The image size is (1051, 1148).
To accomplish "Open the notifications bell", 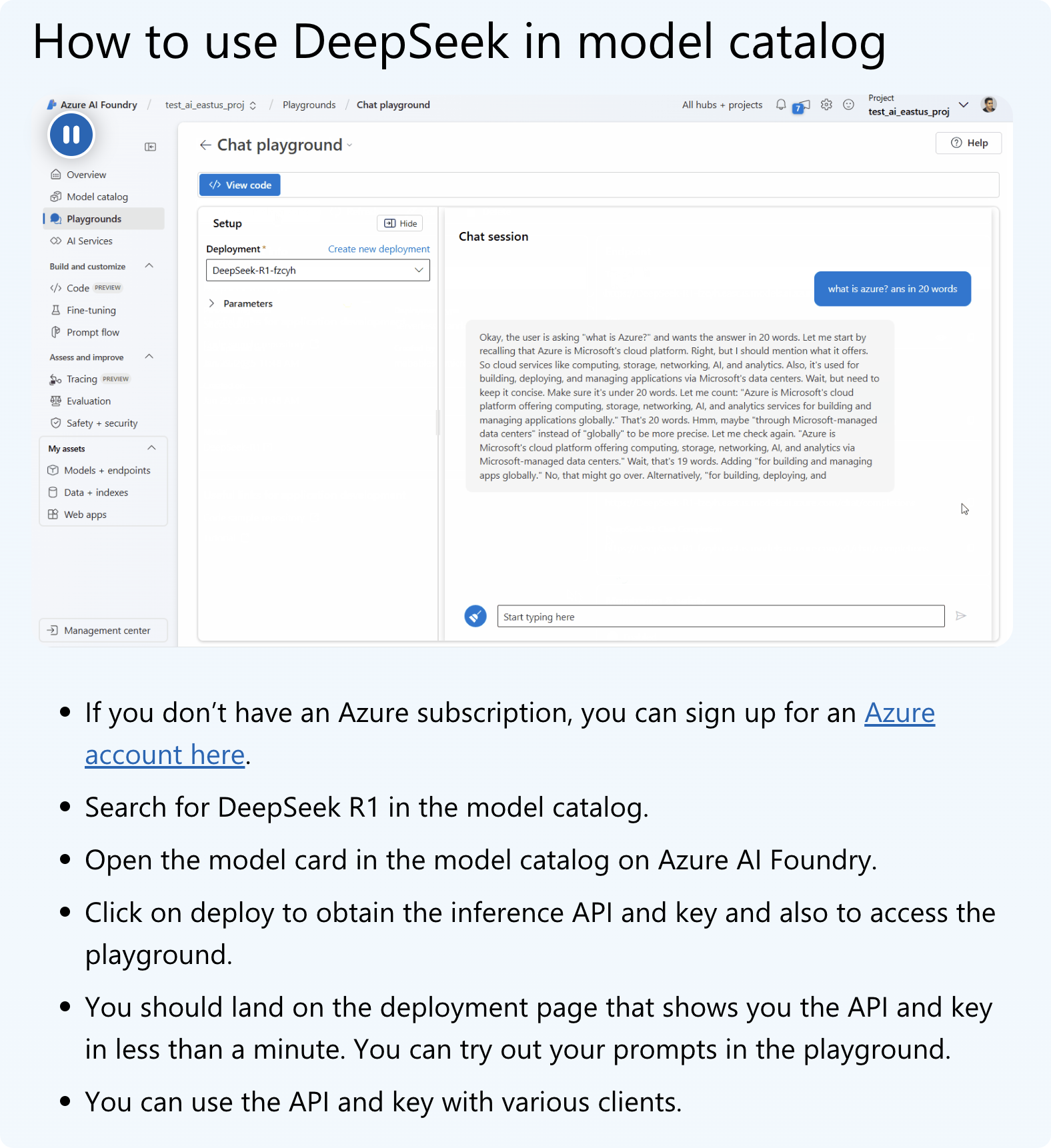I will [781, 105].
